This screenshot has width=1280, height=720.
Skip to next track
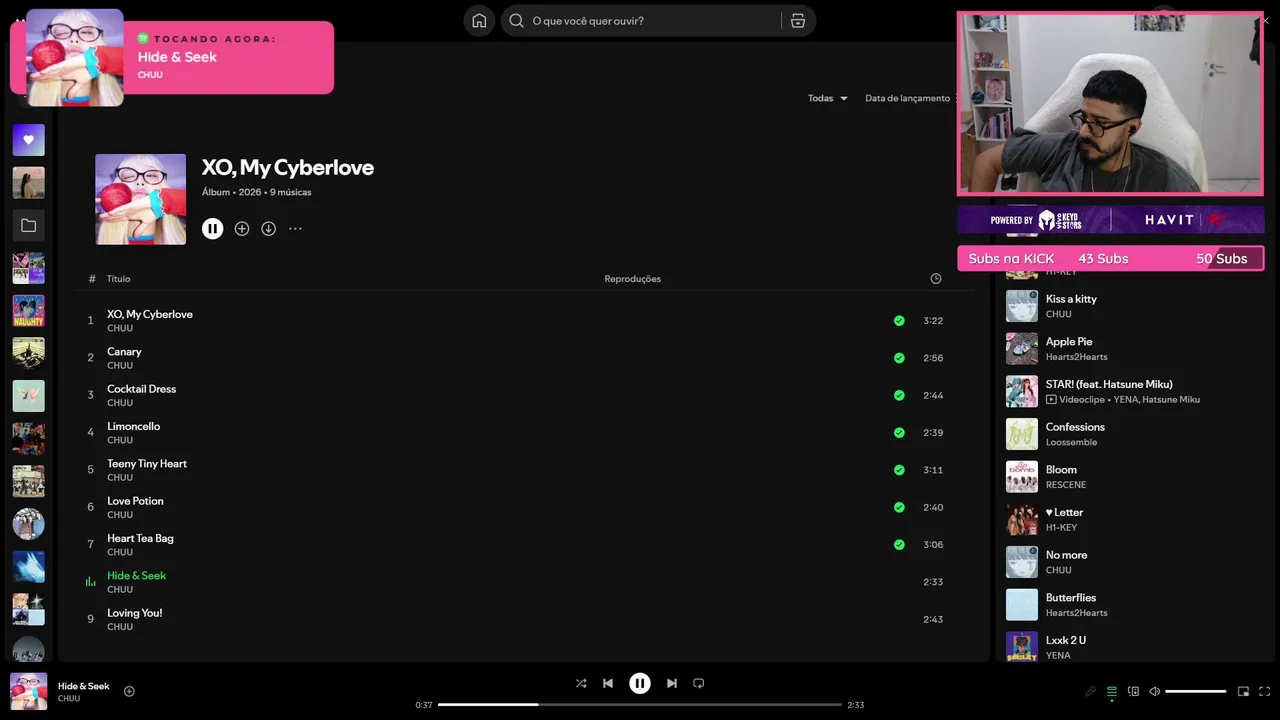click(672, 683)
